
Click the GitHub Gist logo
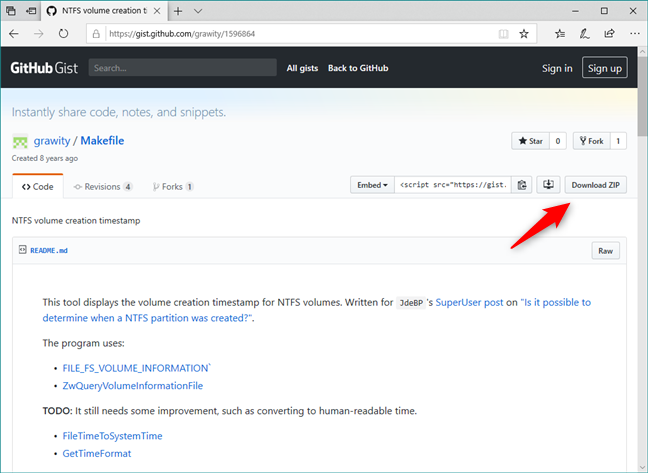pyautogui.click(x=44, y=68)
